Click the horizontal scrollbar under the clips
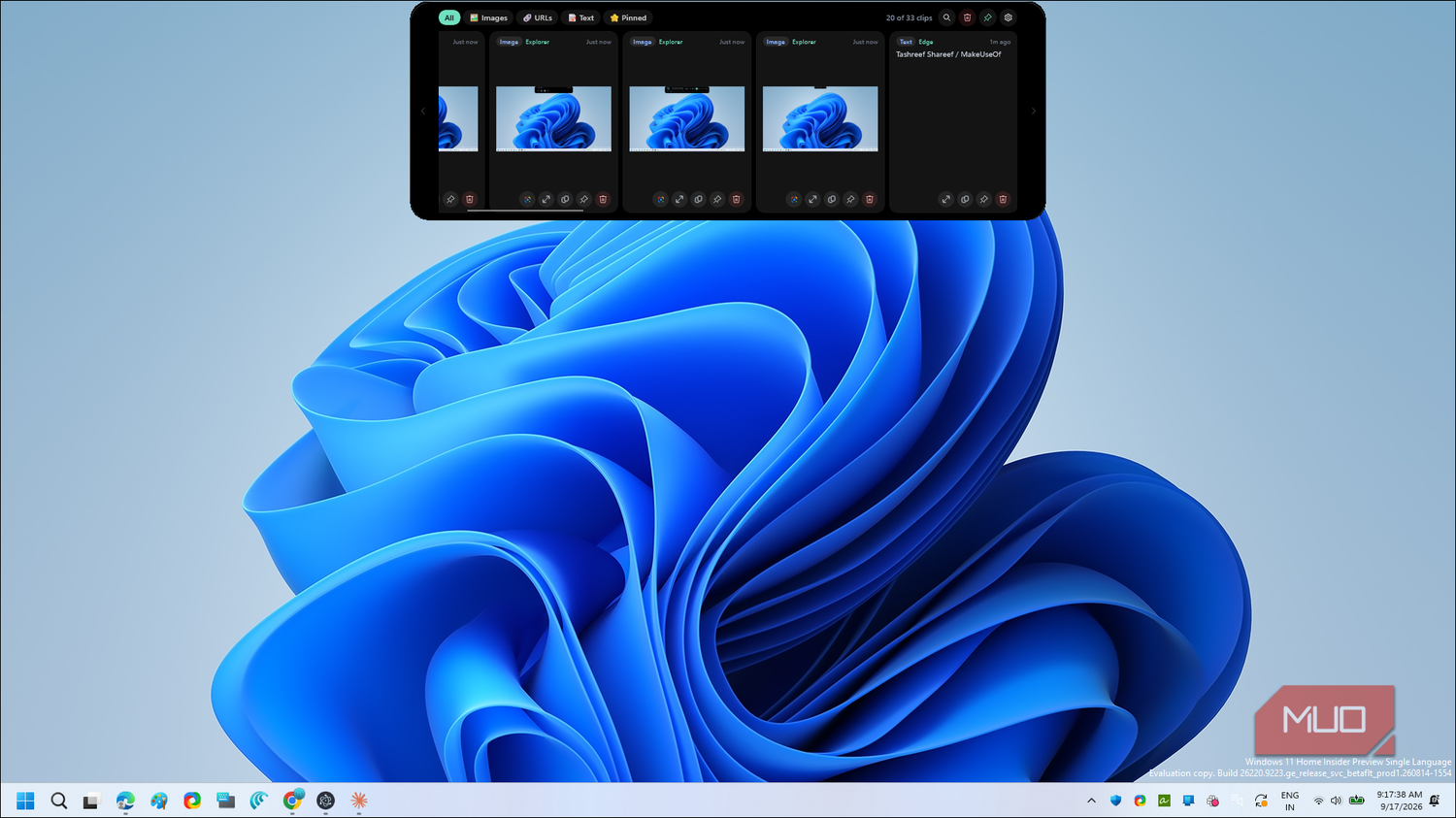The height and width of the screenshot is (818, 1456). click(525, 211)
